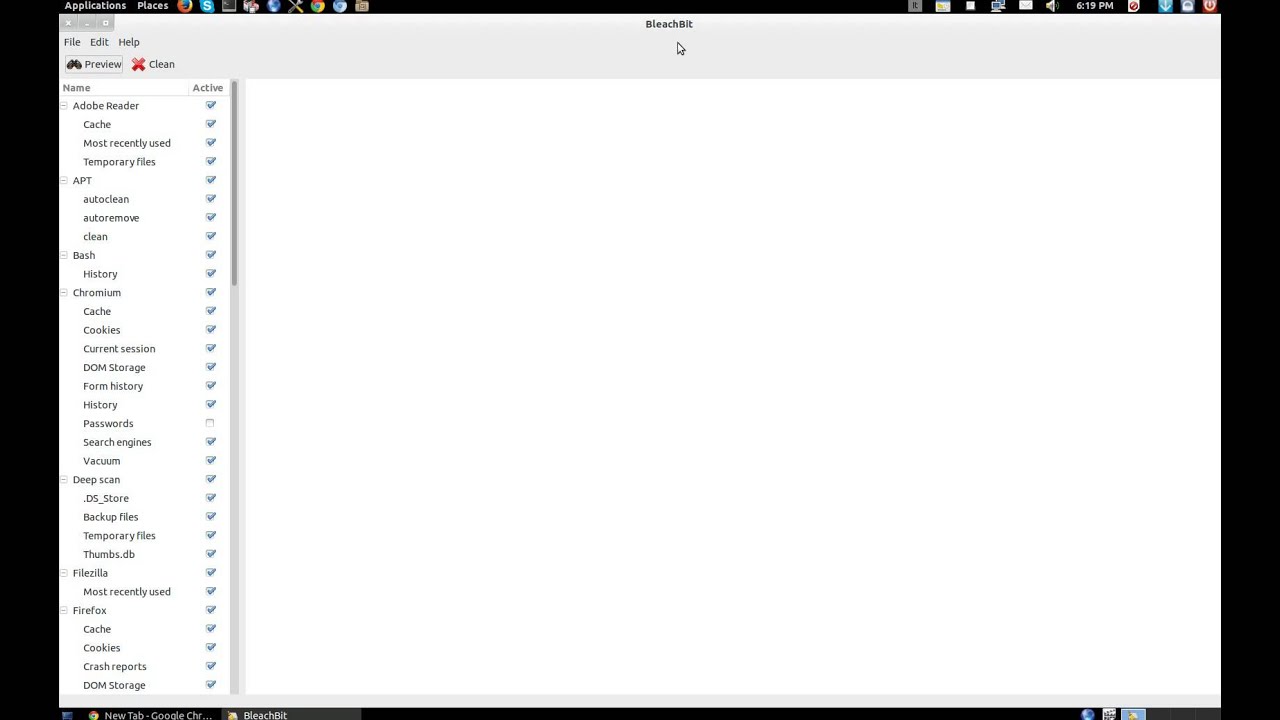Collapse the APT tree node
The height and width of the screenshot is (720, 1280).
pos(65,180)
